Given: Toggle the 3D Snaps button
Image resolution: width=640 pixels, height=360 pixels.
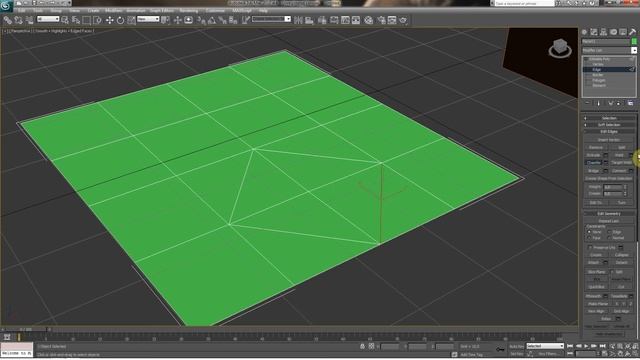Looking at the screenshot, I should (202, 20).
